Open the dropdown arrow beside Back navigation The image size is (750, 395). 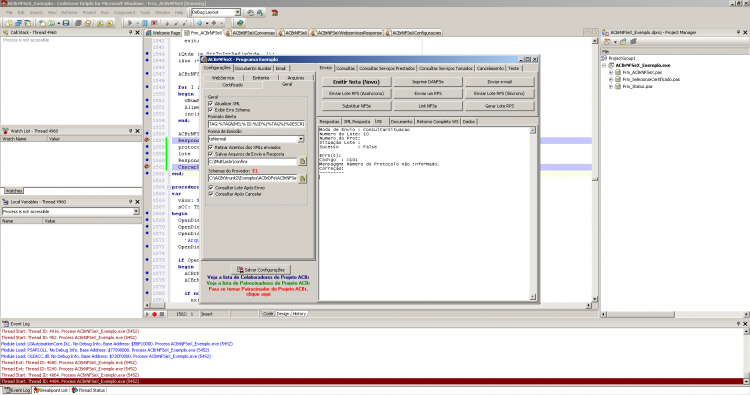pyautogui.click(x=207, y=23)
